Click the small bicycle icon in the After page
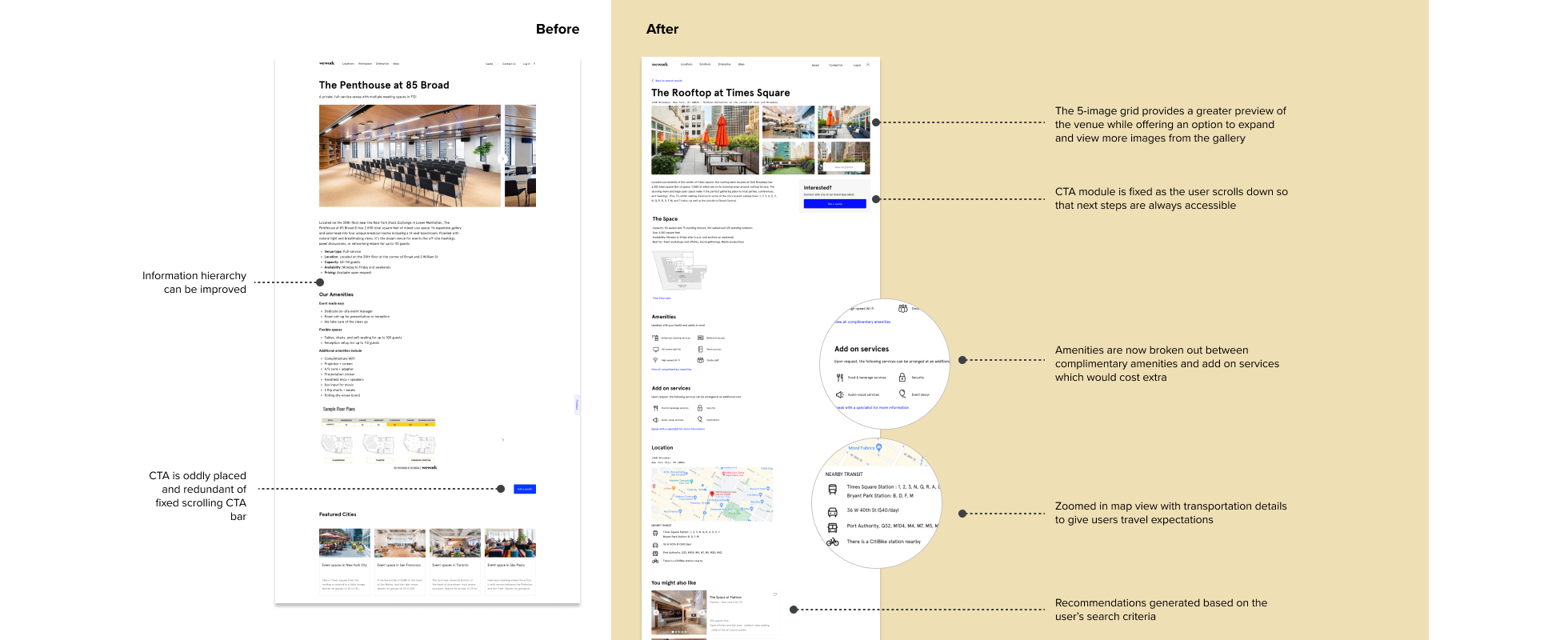The width and height of the screenshot is (1568, 640). 655,561
